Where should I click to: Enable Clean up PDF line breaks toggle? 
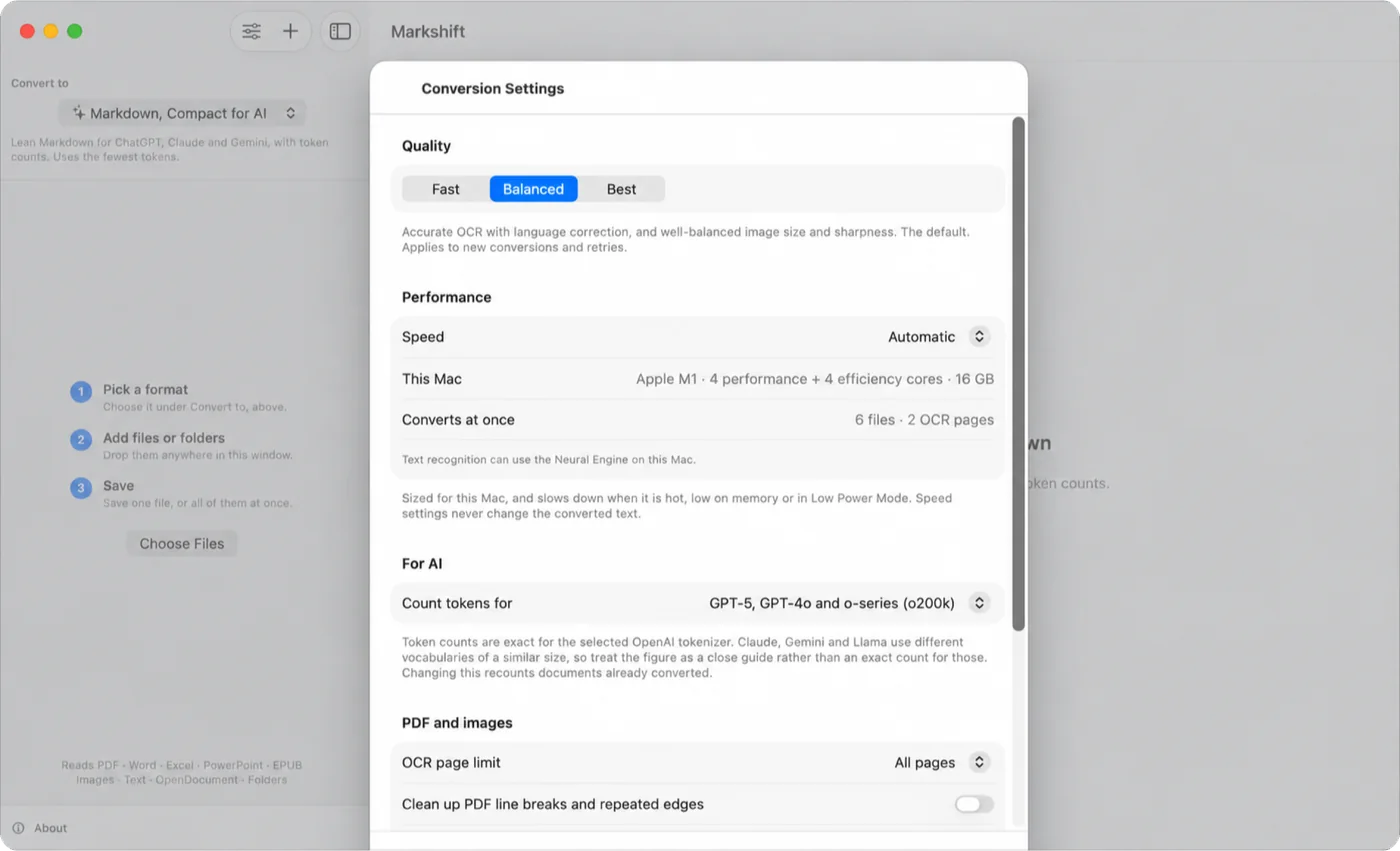[x=974, y=804]
